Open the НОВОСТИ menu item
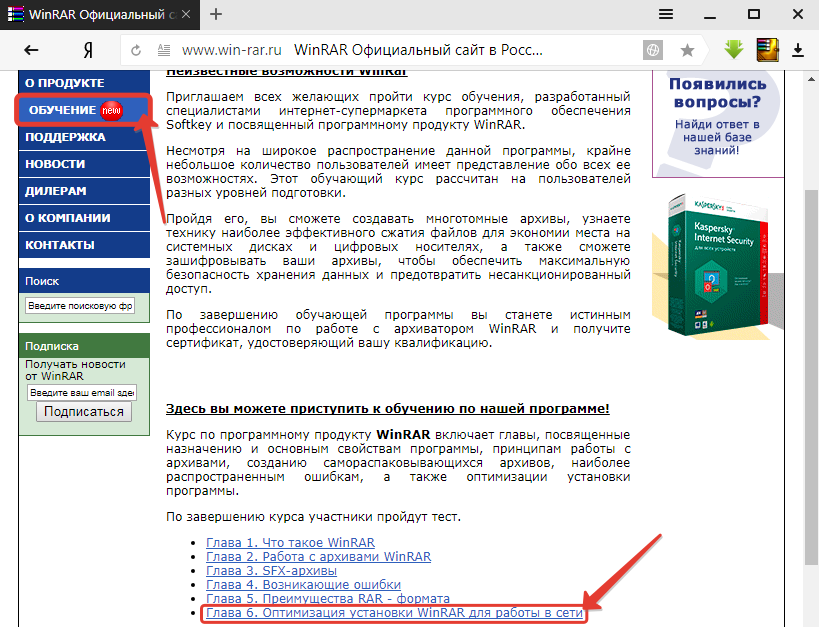 click(84, 164)
